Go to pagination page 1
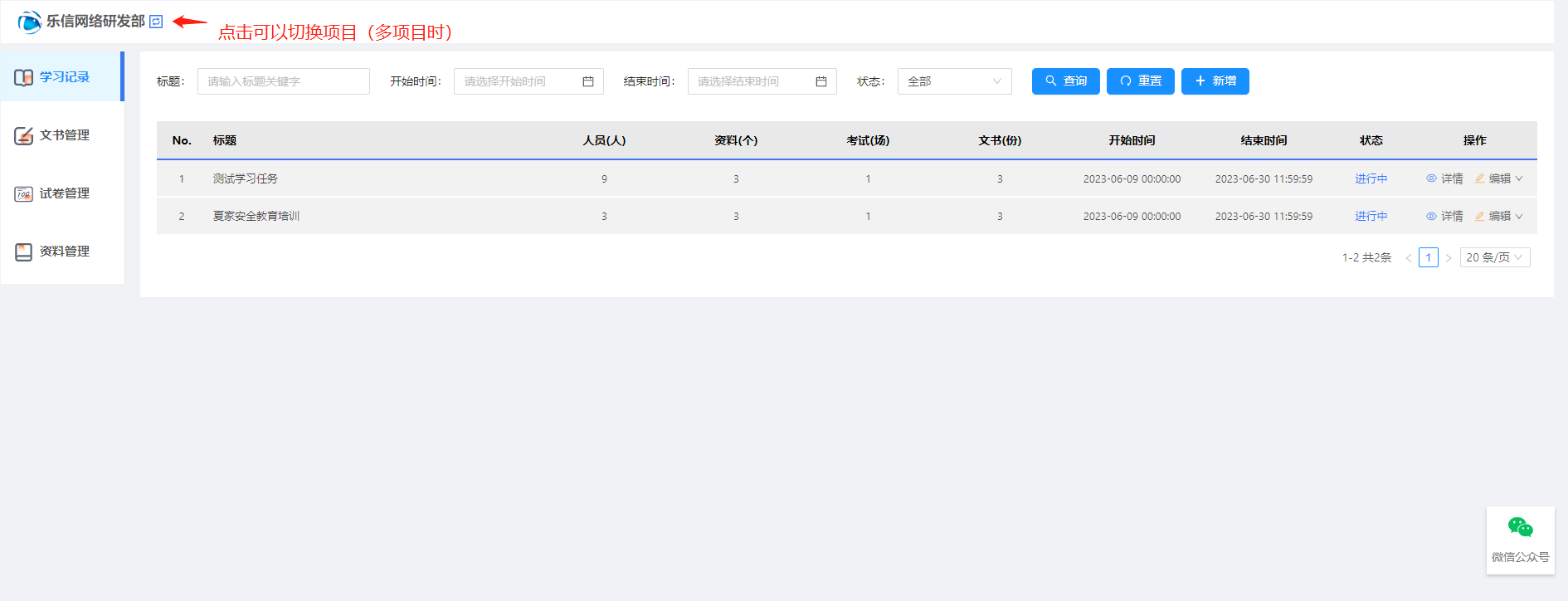Image resolution: width=1568 pixels, height=601 pixels. [1428, 257]
